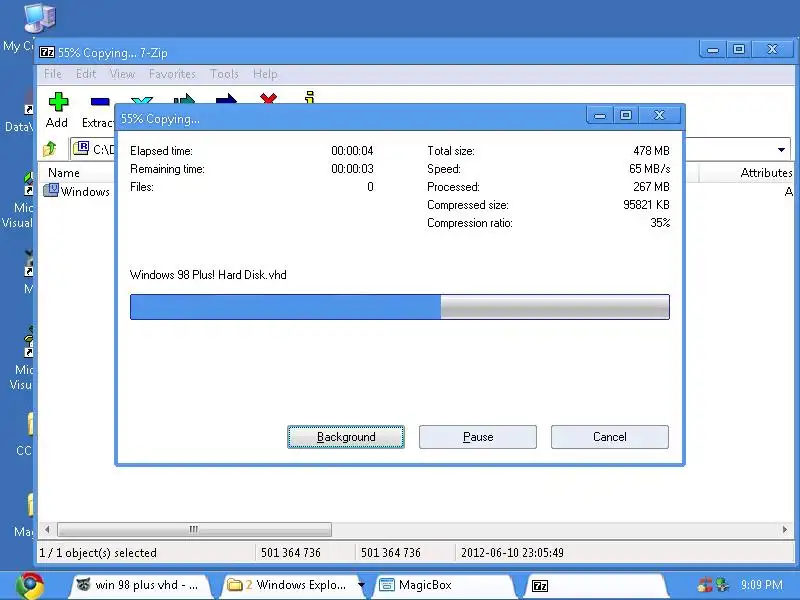
Task: Click the My Computer desktop icon
Action: point(39,18)
